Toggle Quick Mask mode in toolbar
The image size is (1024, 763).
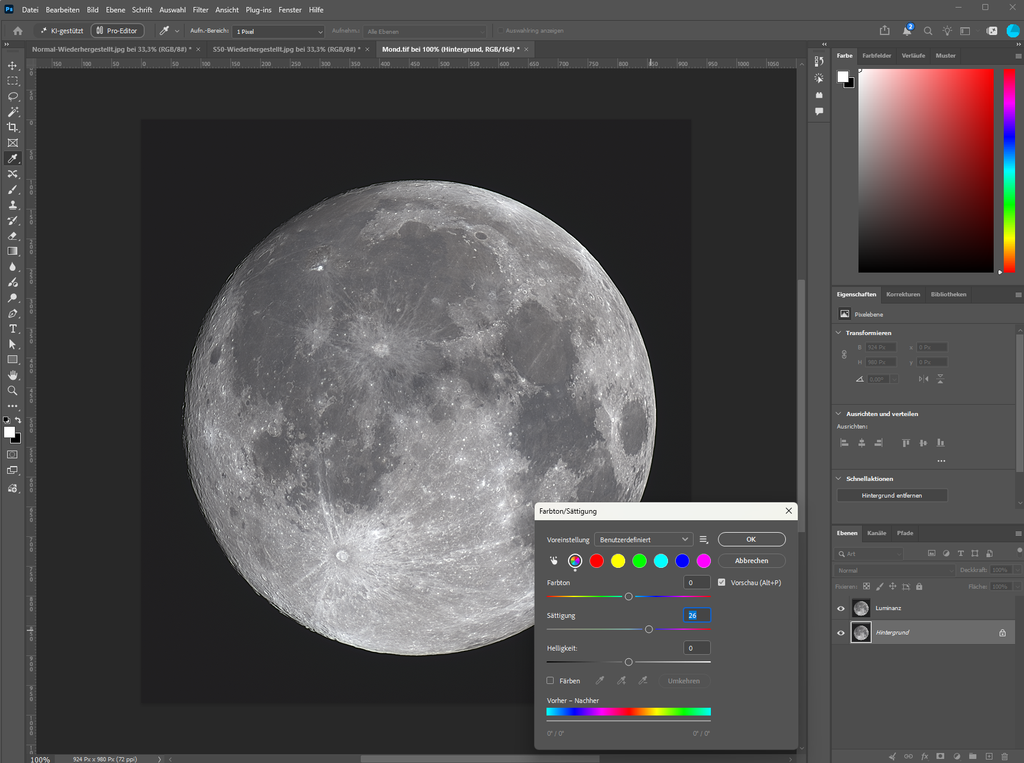click(12, 454)
